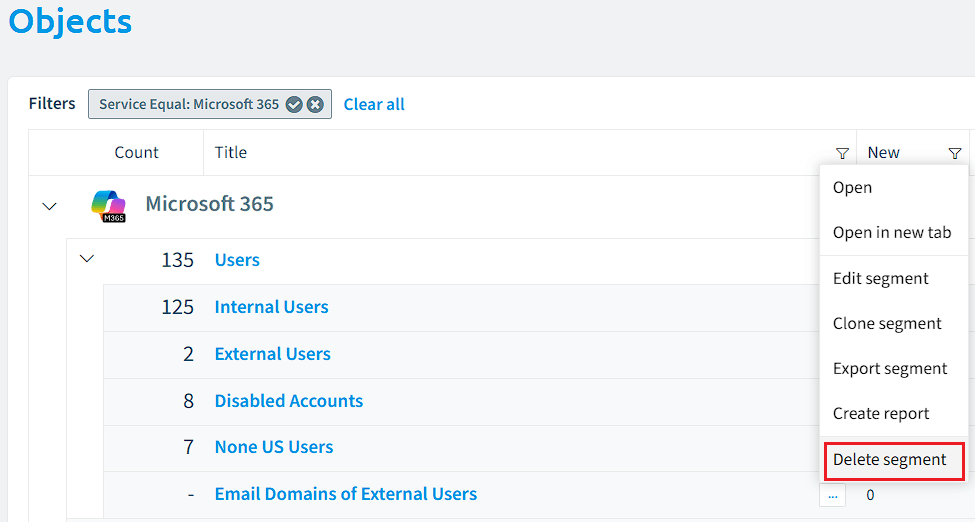Open the Title column filter funnel

point(843,153)
